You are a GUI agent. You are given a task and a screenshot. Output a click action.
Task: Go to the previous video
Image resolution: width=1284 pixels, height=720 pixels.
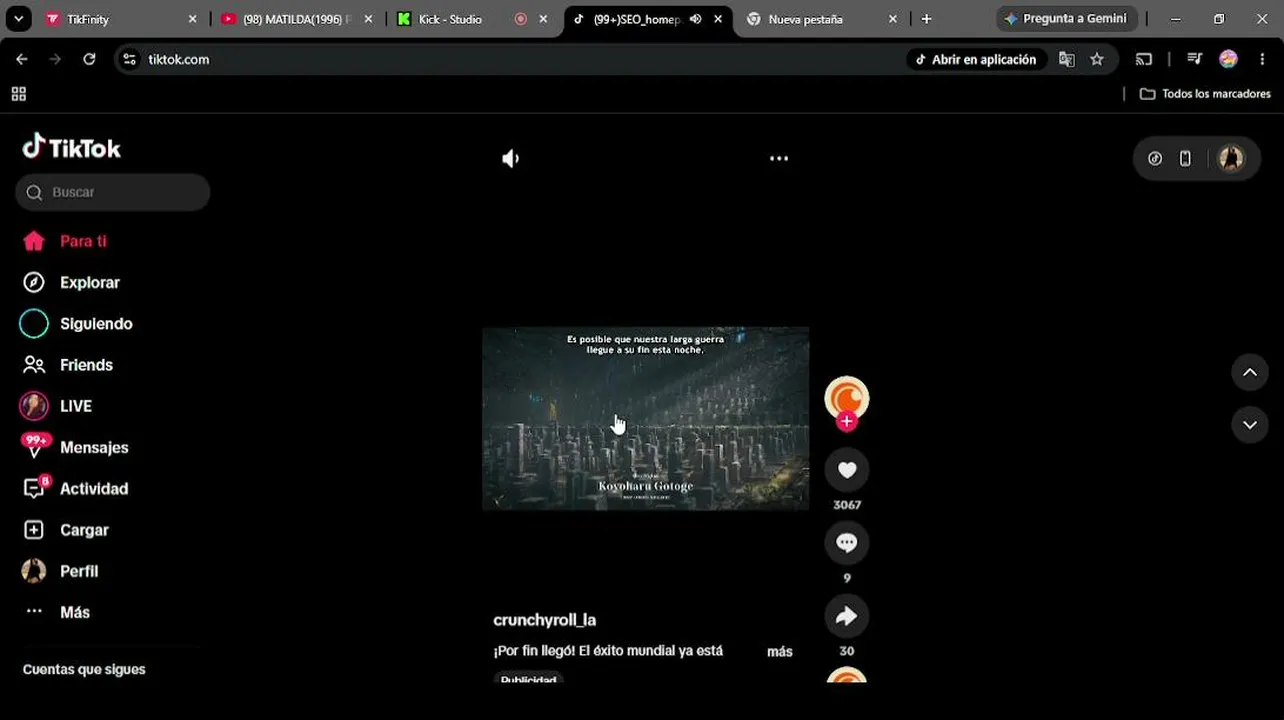coord(1250,373)
